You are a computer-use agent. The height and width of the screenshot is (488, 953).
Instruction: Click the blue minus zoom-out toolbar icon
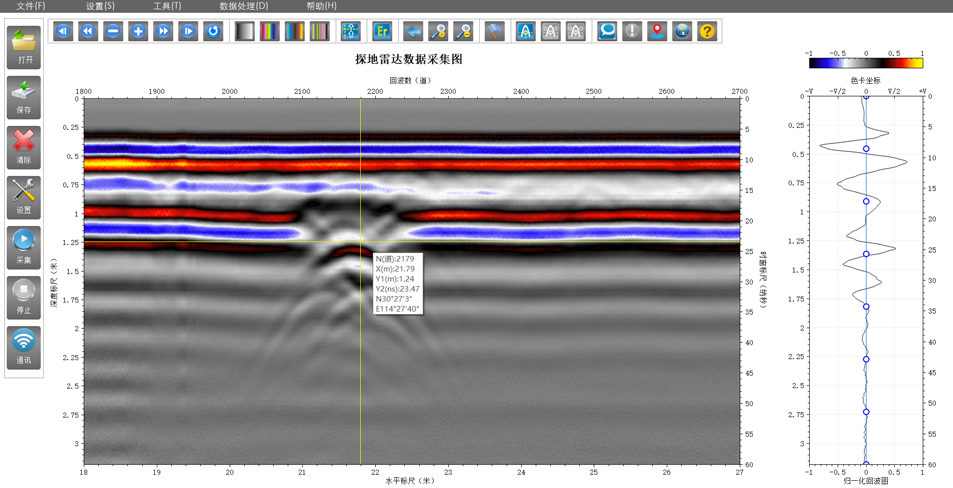113,32
